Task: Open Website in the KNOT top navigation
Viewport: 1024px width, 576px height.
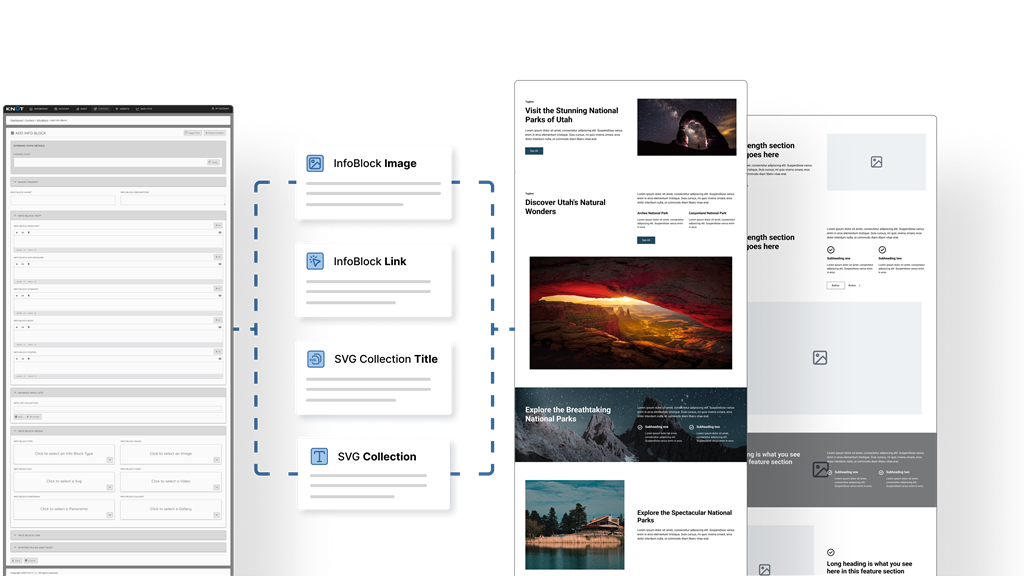Action: [x=123, y=109]
